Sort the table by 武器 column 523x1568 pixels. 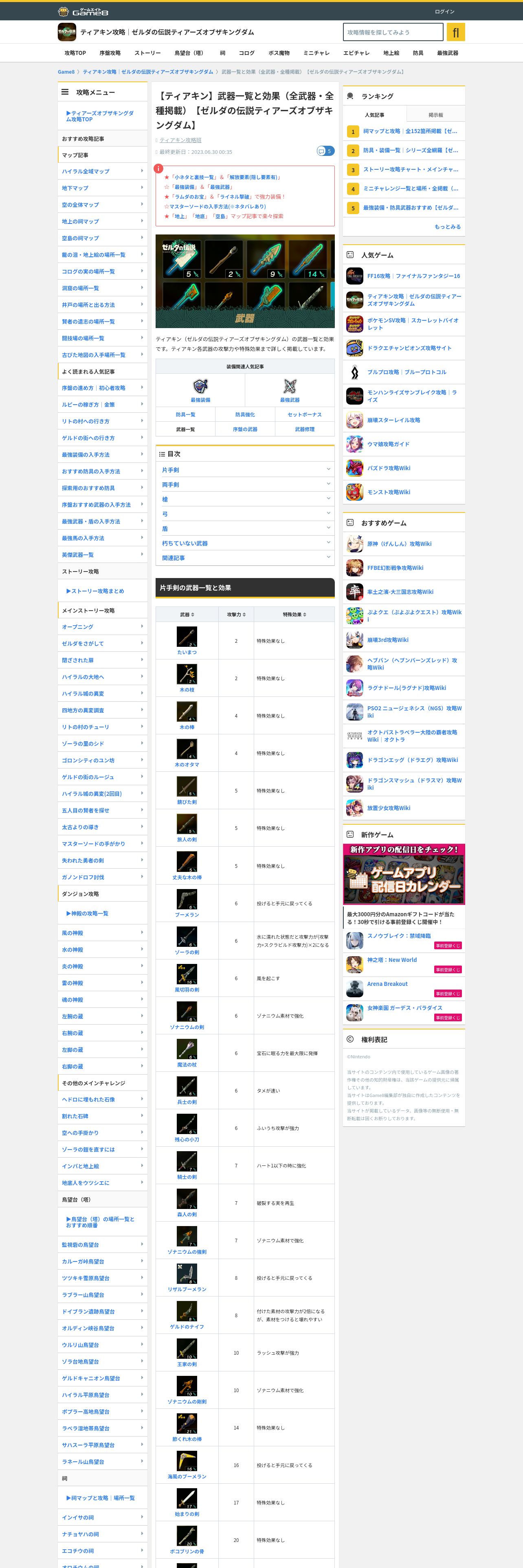click(187, 614)
